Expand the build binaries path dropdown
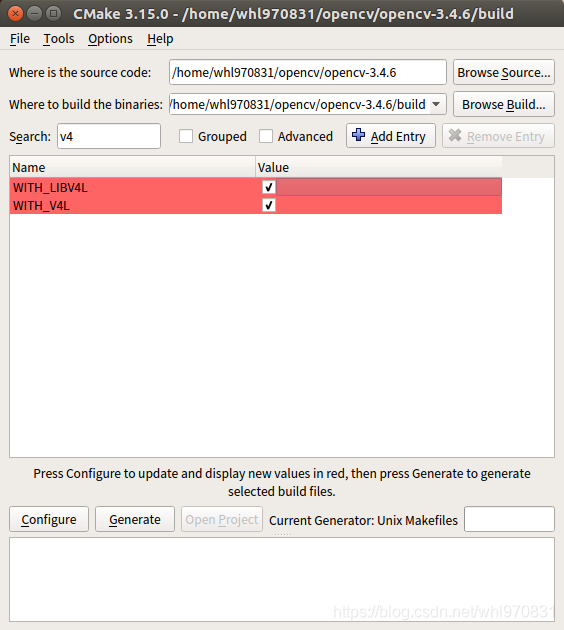This screenshot has height=630, width=564. click(x=436, y=104)
